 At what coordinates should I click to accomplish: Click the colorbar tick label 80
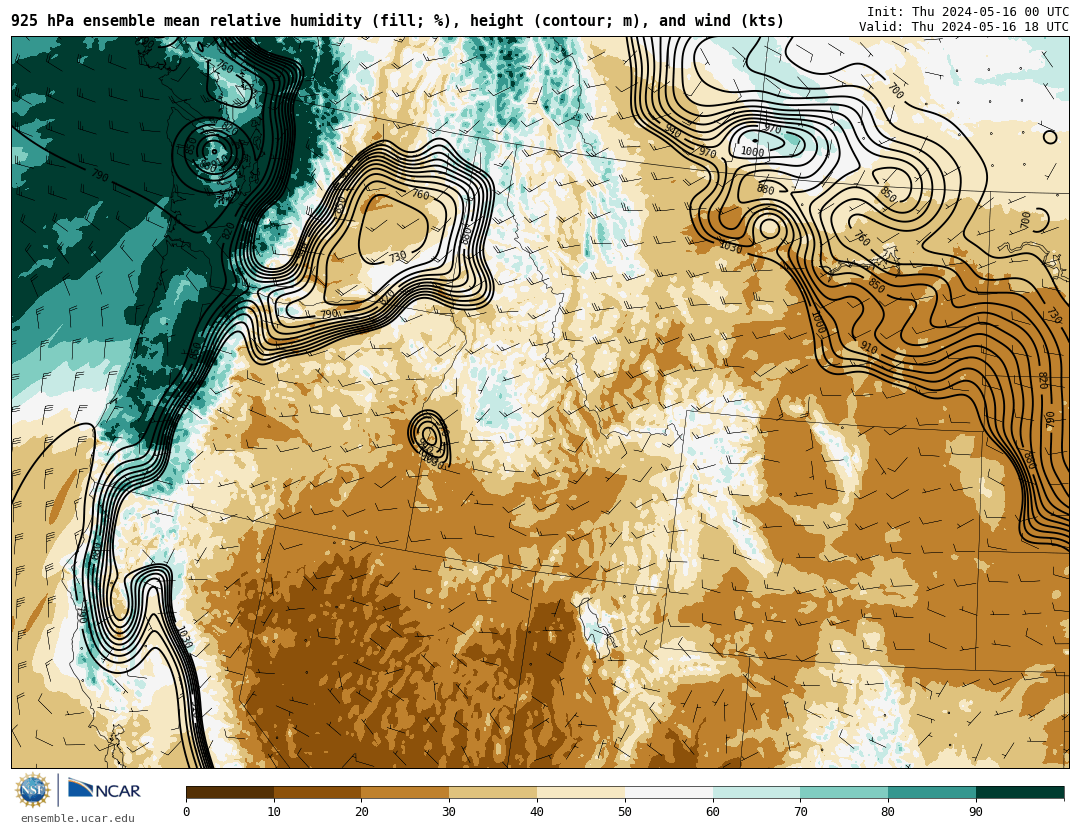point(889,812)
